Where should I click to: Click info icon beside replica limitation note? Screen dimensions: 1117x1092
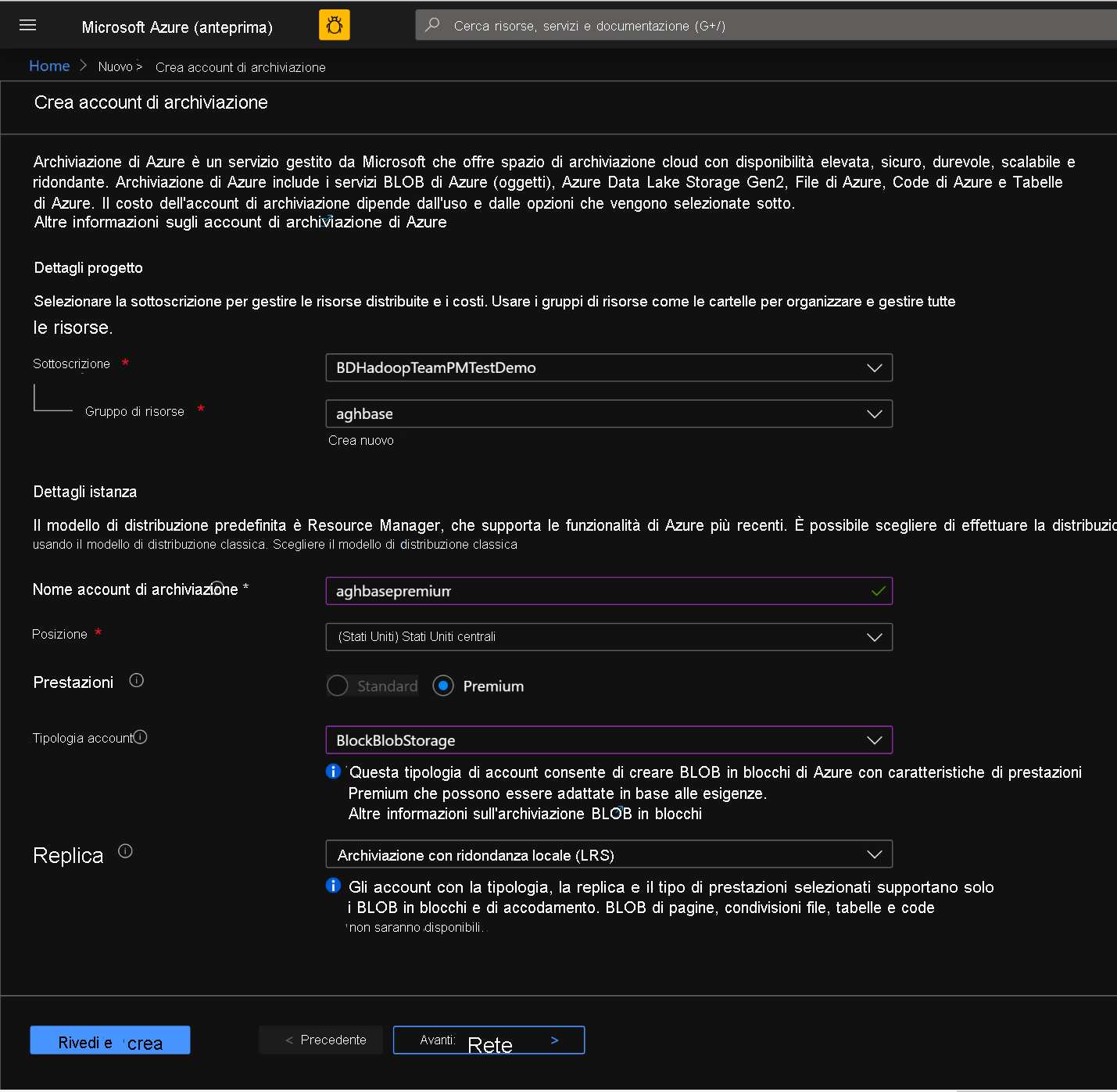click(x=333, y=886)
